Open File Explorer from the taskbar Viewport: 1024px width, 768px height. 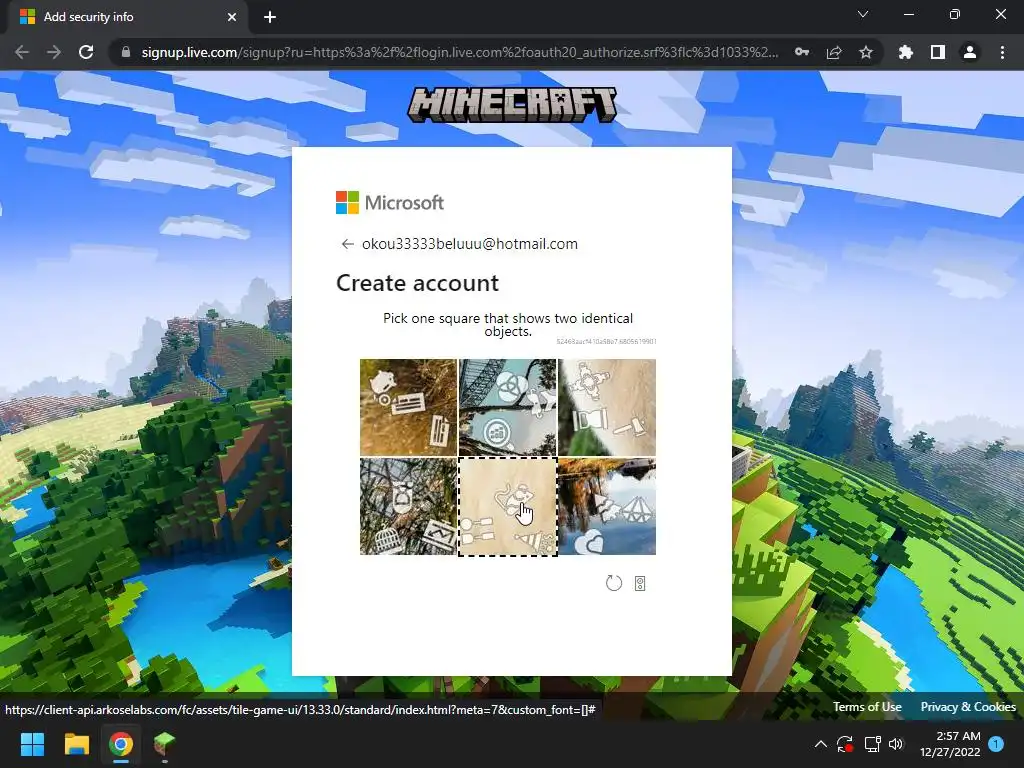[76, 744]
